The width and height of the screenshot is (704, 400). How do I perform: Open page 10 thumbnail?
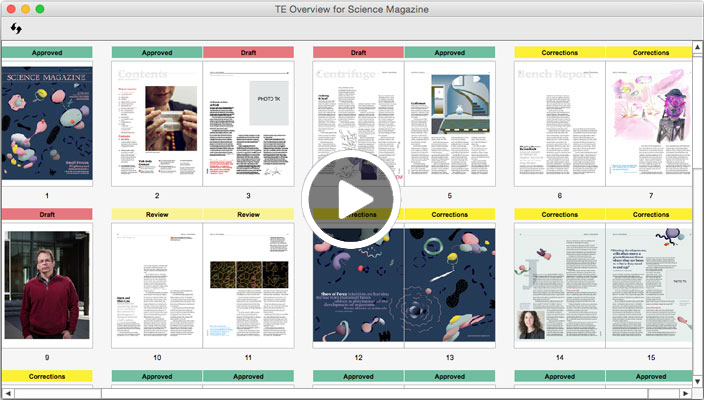tap(157, 286)
